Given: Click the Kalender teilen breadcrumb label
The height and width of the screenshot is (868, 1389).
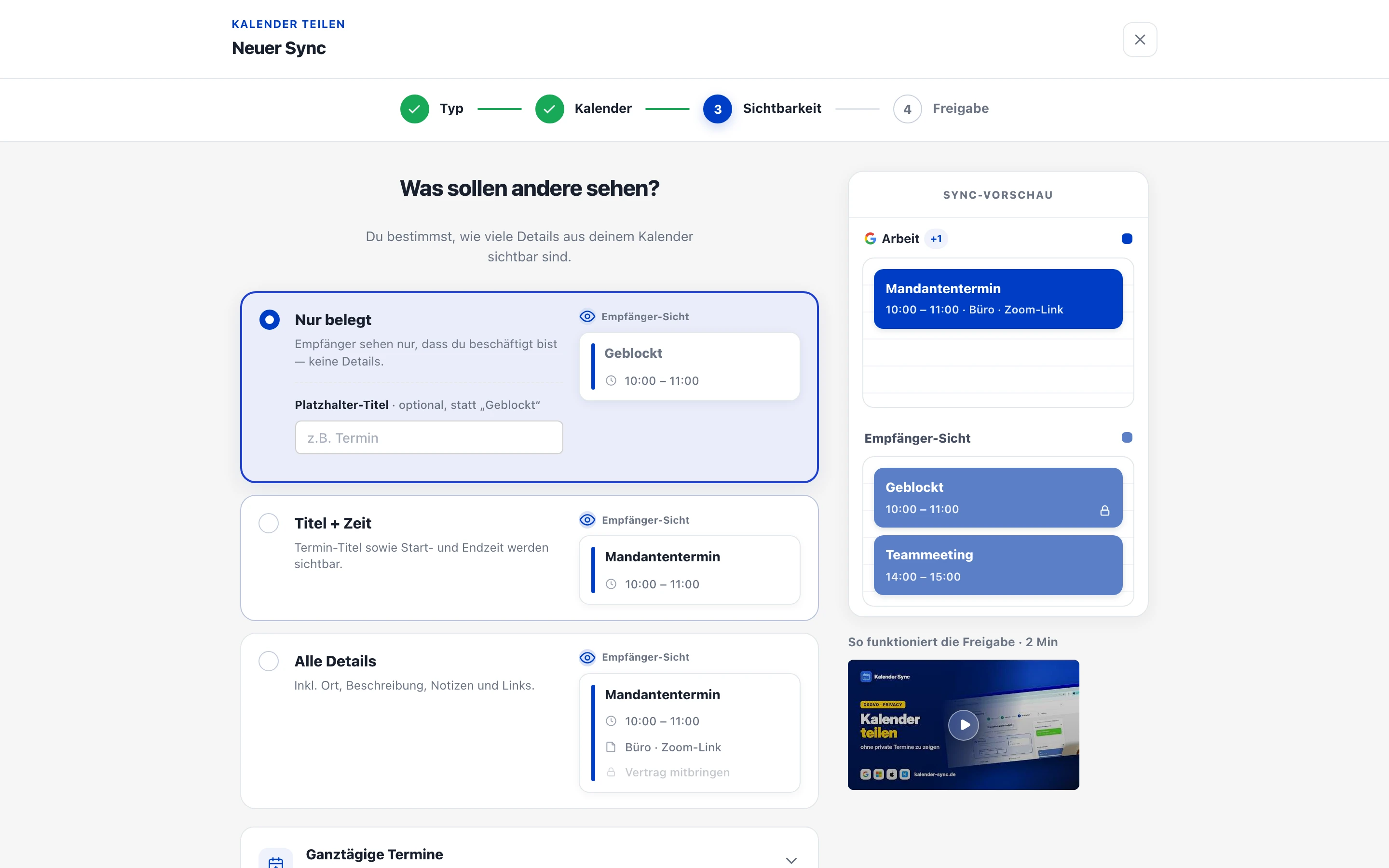Looking at the screenshot, I should (x=288, y=24).
